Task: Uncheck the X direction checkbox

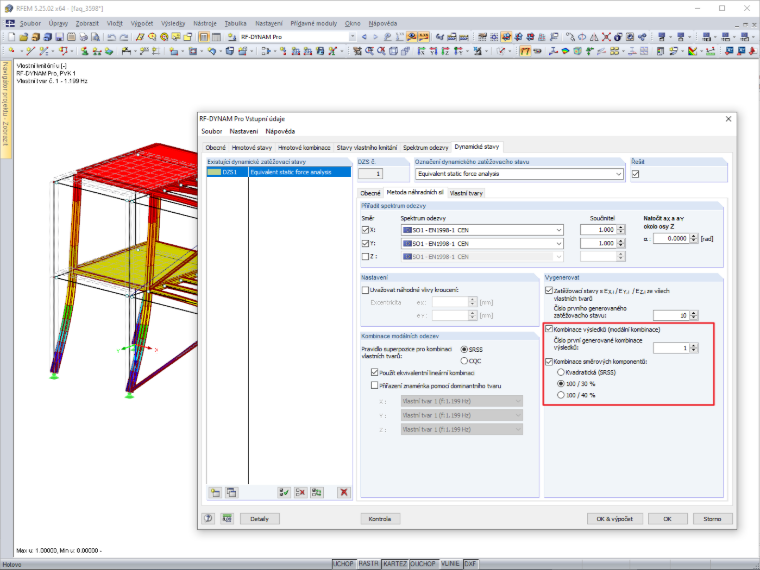Action: pyautogui.click(x=365, y=230)
